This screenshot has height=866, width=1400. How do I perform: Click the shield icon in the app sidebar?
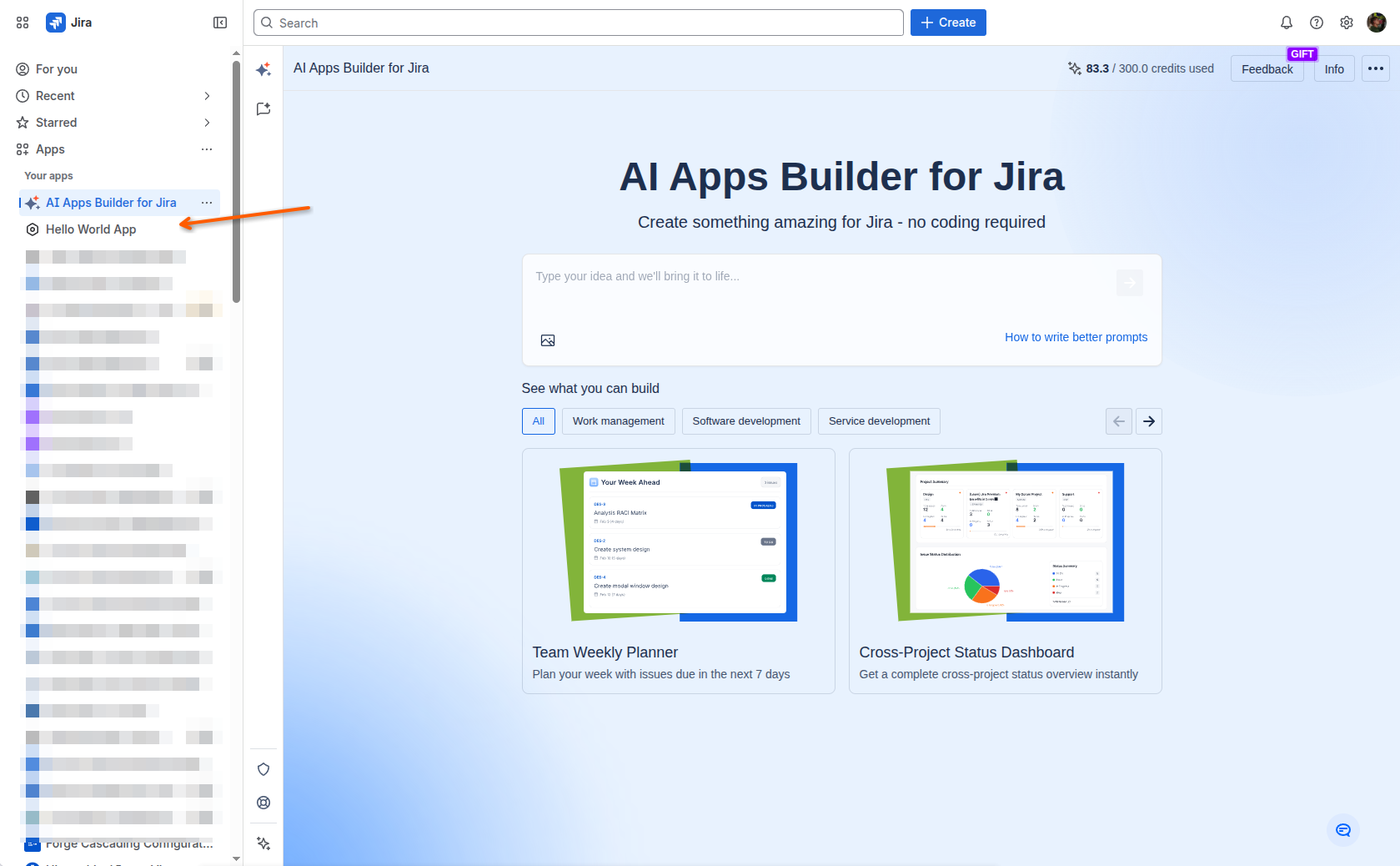click(x=263, y=769)
